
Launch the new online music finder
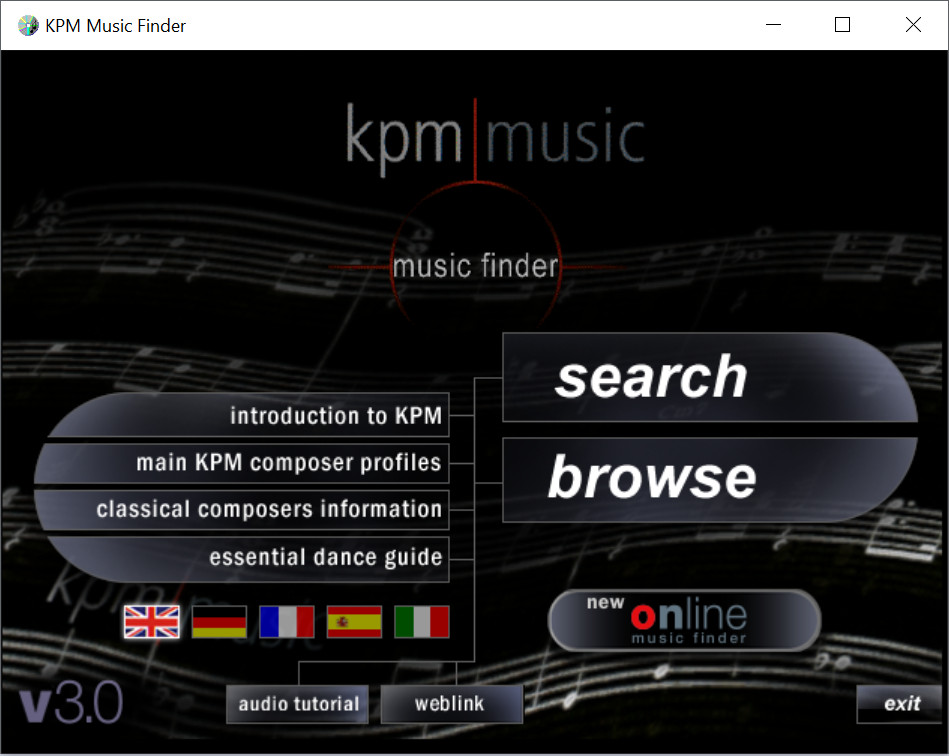click(685, 620)
